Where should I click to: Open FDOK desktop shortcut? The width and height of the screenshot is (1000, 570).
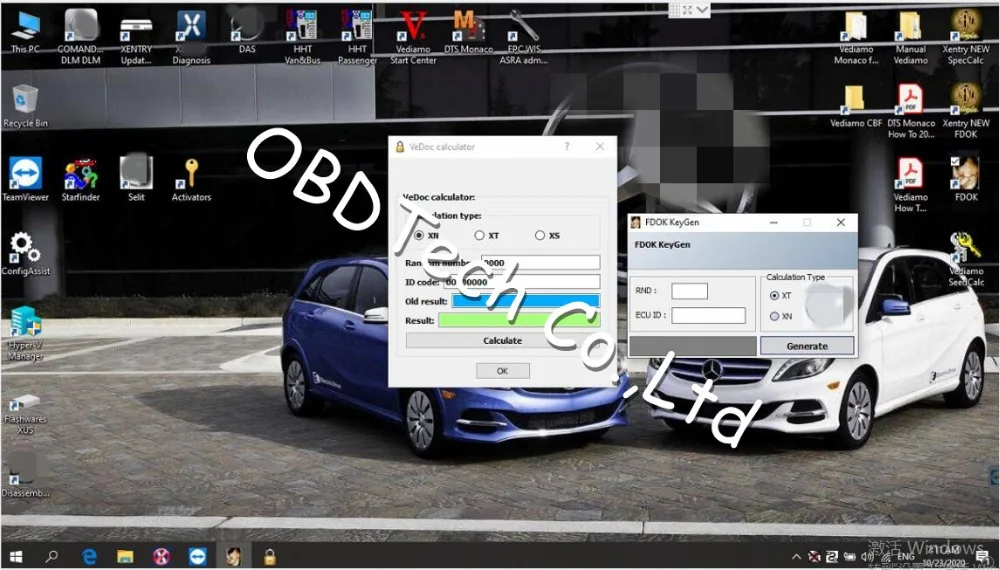[x=966, y=180]
